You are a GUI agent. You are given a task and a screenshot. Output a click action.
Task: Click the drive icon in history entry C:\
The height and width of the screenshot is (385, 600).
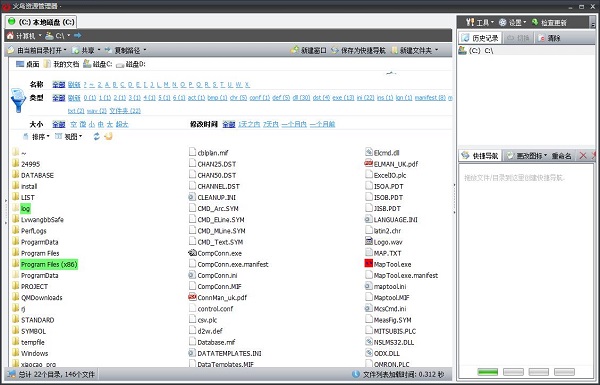click(463, 50)
